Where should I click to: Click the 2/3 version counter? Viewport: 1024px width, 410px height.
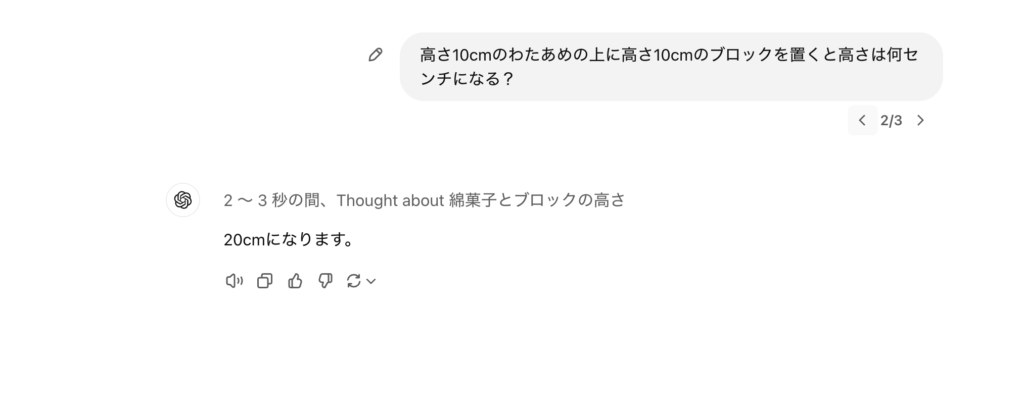[891, 121]
